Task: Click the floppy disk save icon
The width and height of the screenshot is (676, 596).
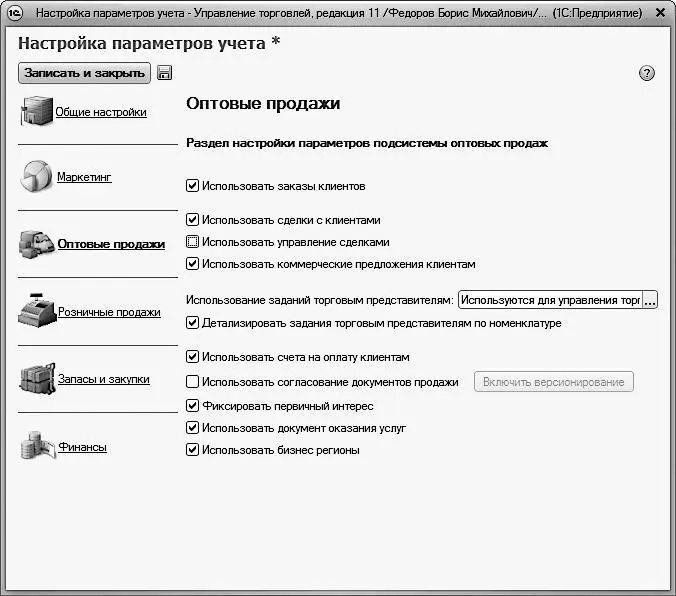Action: point(165,73)
